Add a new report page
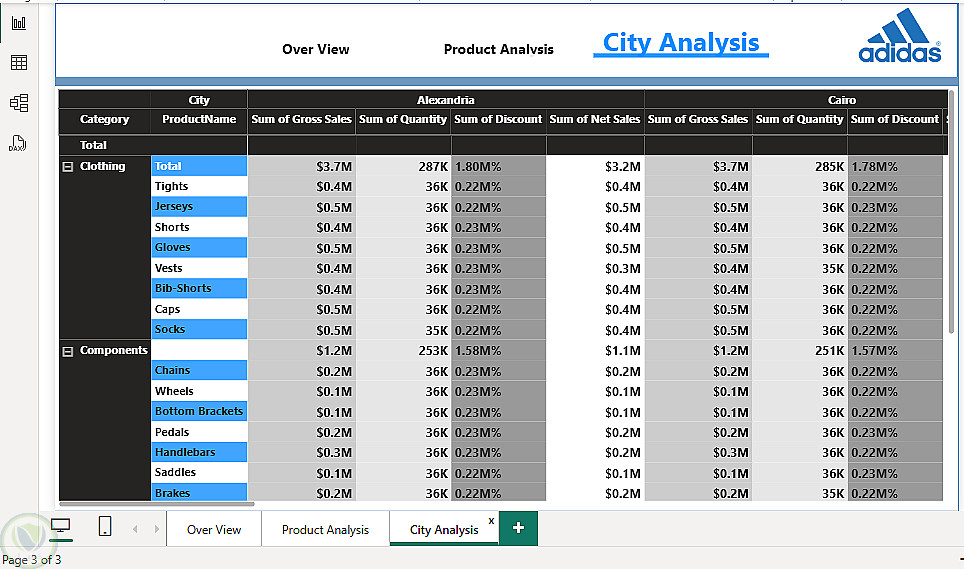 click(518, 528)
